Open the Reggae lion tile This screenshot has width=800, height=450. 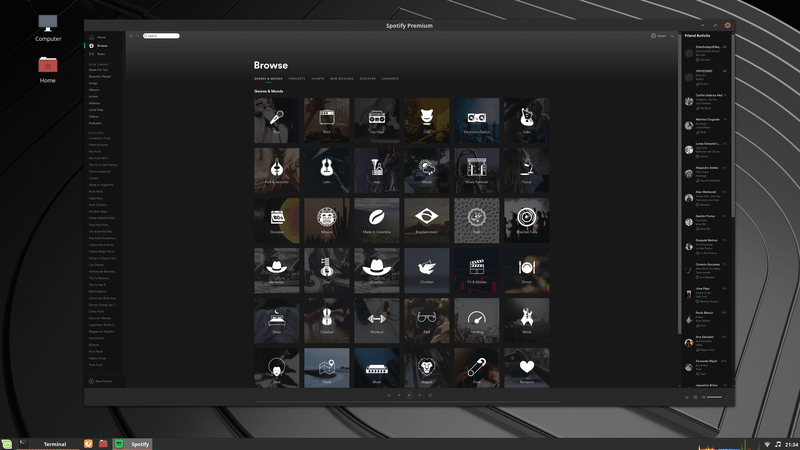coord(427,368)
